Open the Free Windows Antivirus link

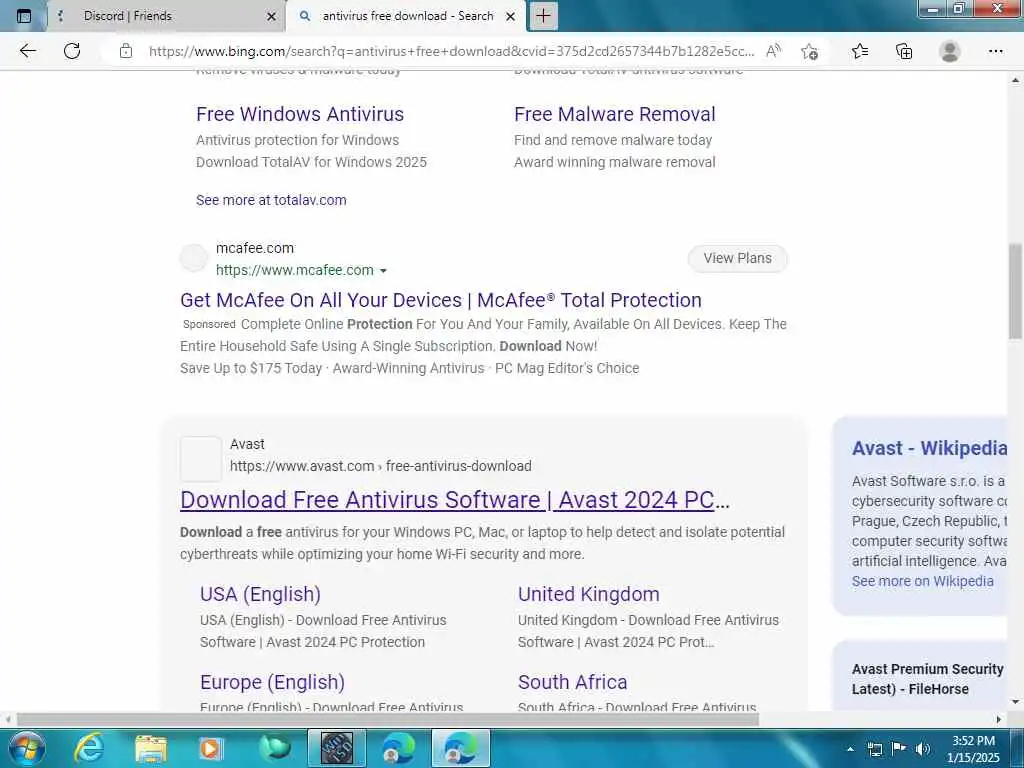300,114
